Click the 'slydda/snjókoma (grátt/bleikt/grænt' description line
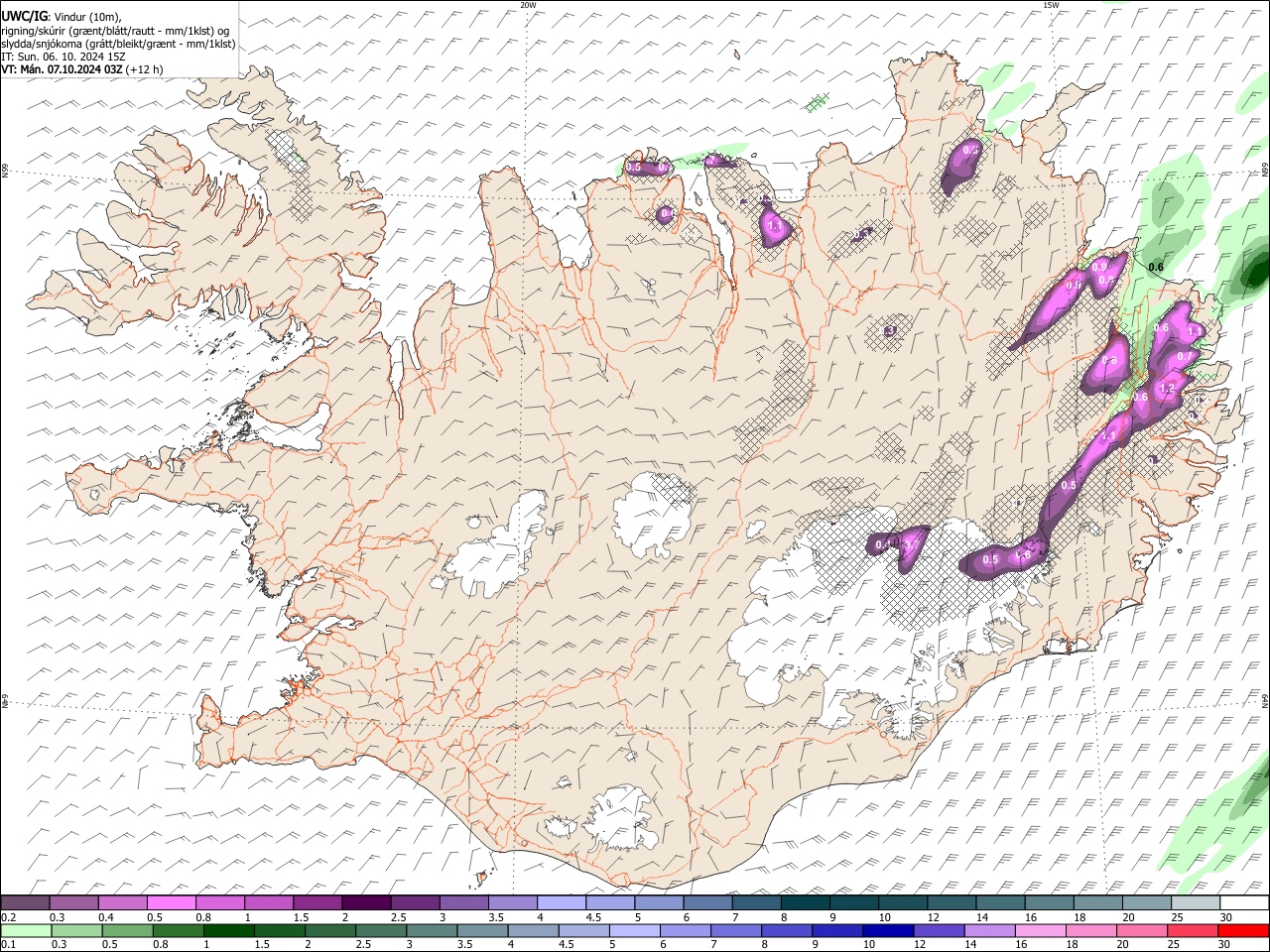Viewport: 1270px width, 952px height. click(118, 44)
